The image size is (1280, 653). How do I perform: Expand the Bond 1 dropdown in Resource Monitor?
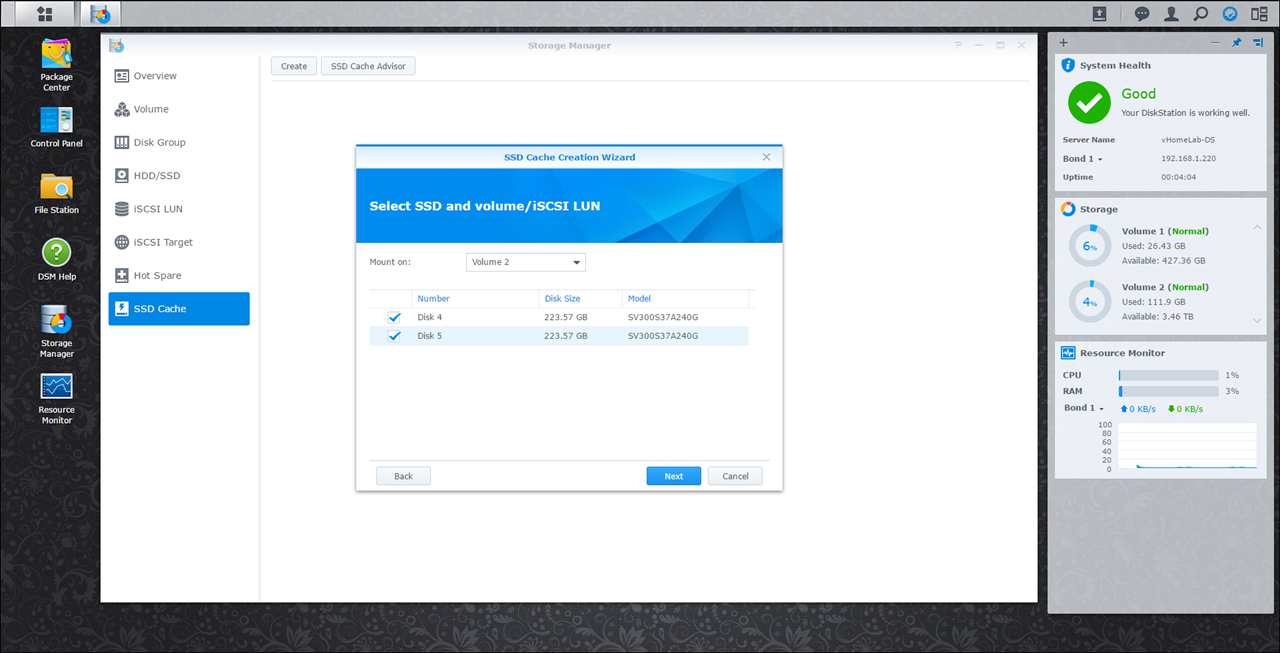tap(1084, 408)
